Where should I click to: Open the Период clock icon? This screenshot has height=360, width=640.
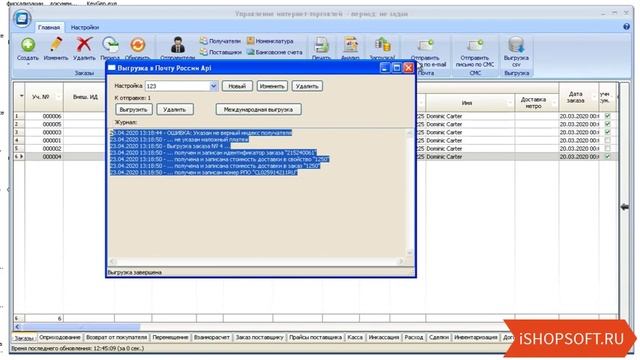(110, 44)
